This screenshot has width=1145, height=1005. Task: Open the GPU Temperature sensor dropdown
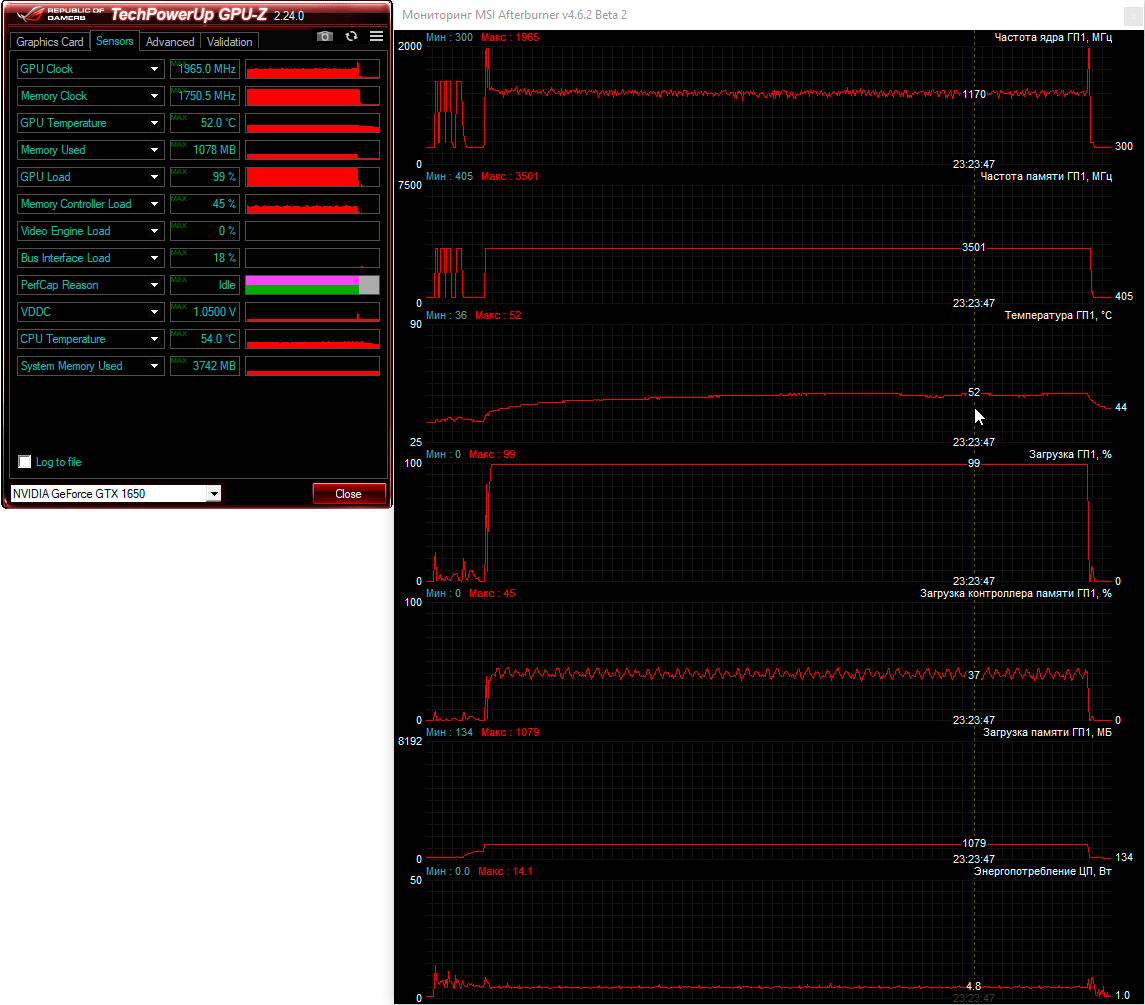pyautogui.click(x=154, y=123)
